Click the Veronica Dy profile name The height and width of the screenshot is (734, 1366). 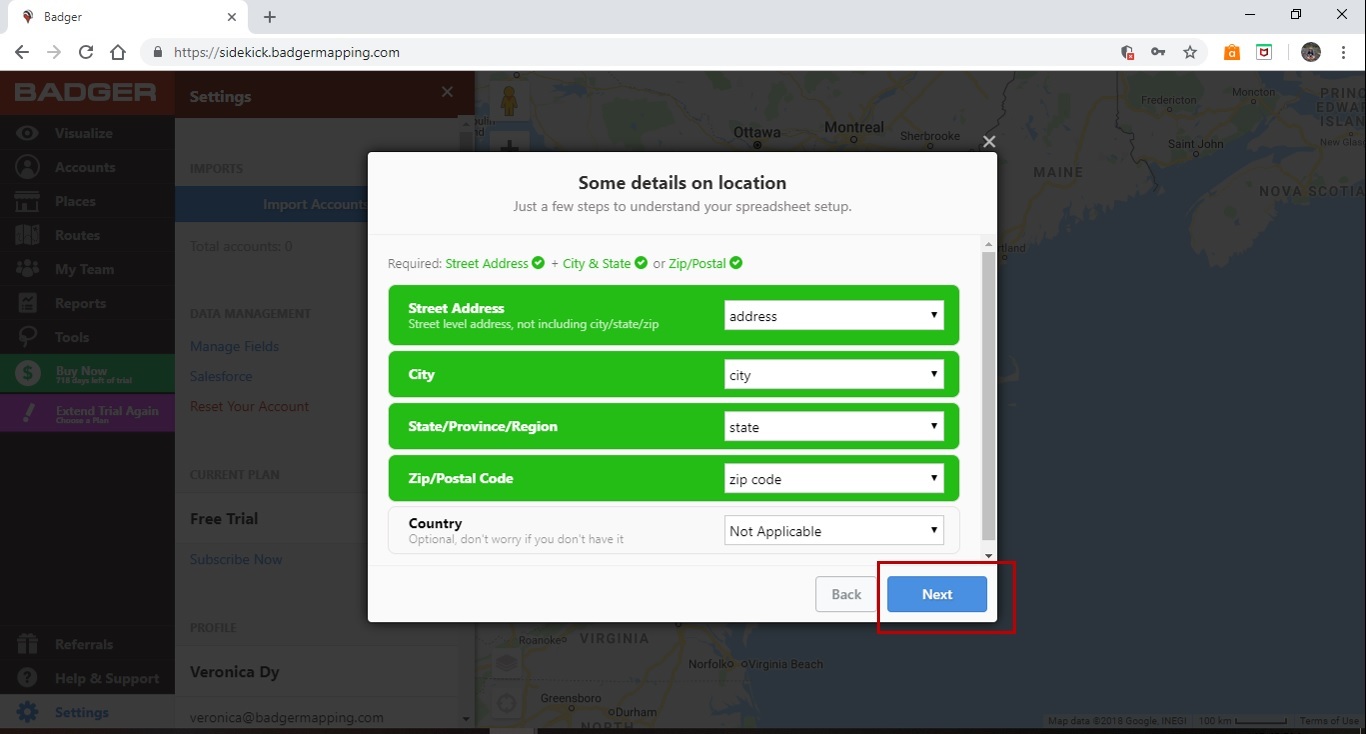[235, 672]
